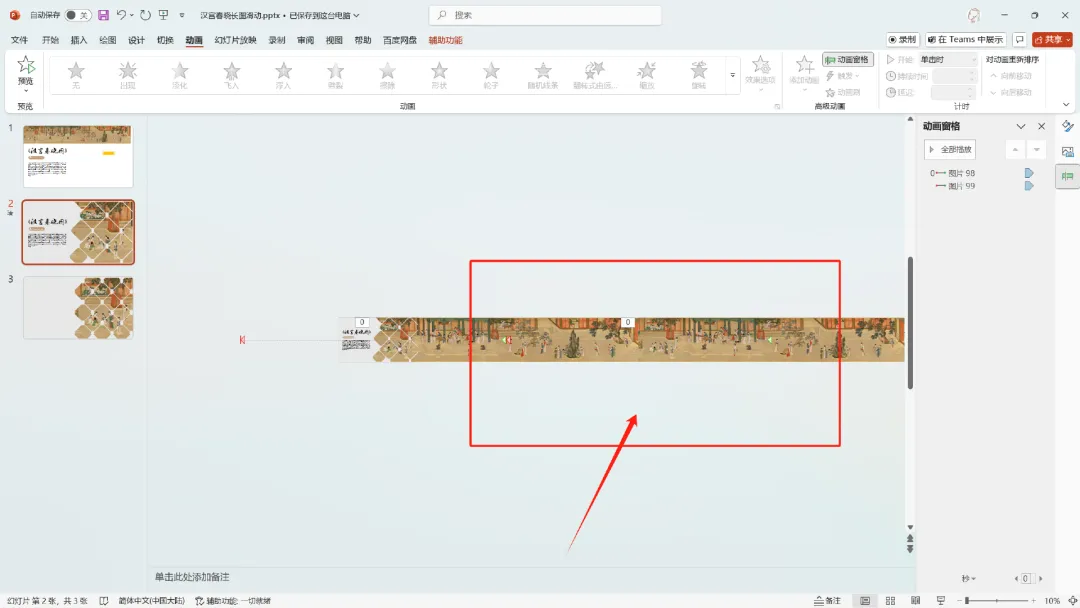Switch to the 切换 (Transitions) tab
The width and height of the screenshot is (1080, 608).
tap(165, 40)
